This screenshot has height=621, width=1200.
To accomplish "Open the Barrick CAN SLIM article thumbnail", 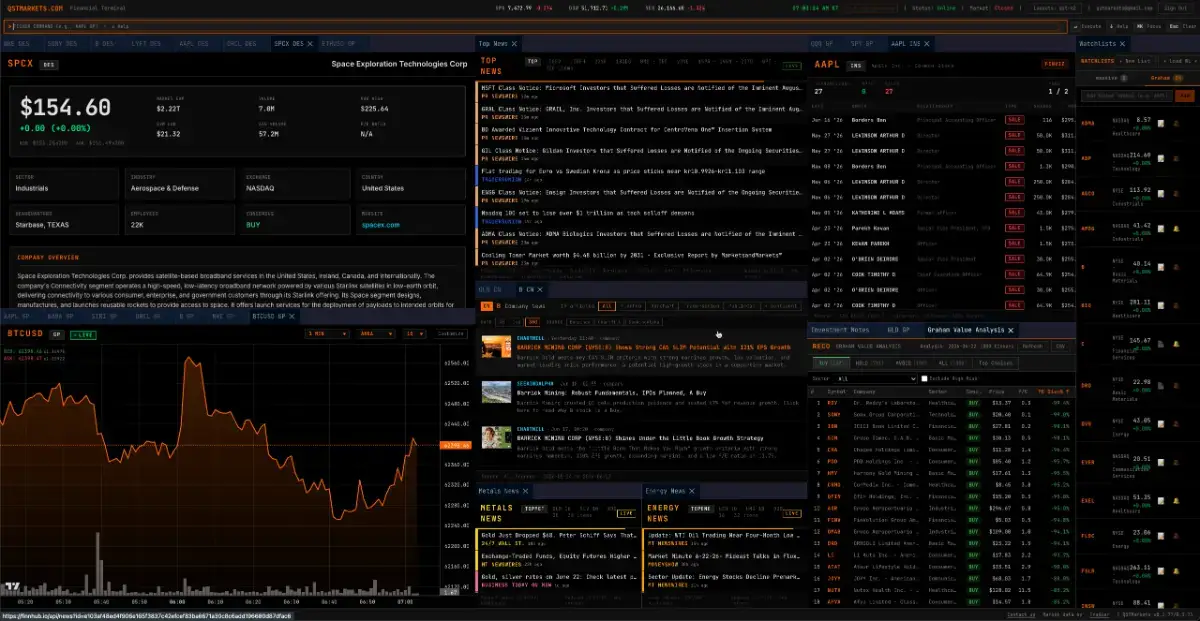I will pyautogui.click(x=497, y=348).
